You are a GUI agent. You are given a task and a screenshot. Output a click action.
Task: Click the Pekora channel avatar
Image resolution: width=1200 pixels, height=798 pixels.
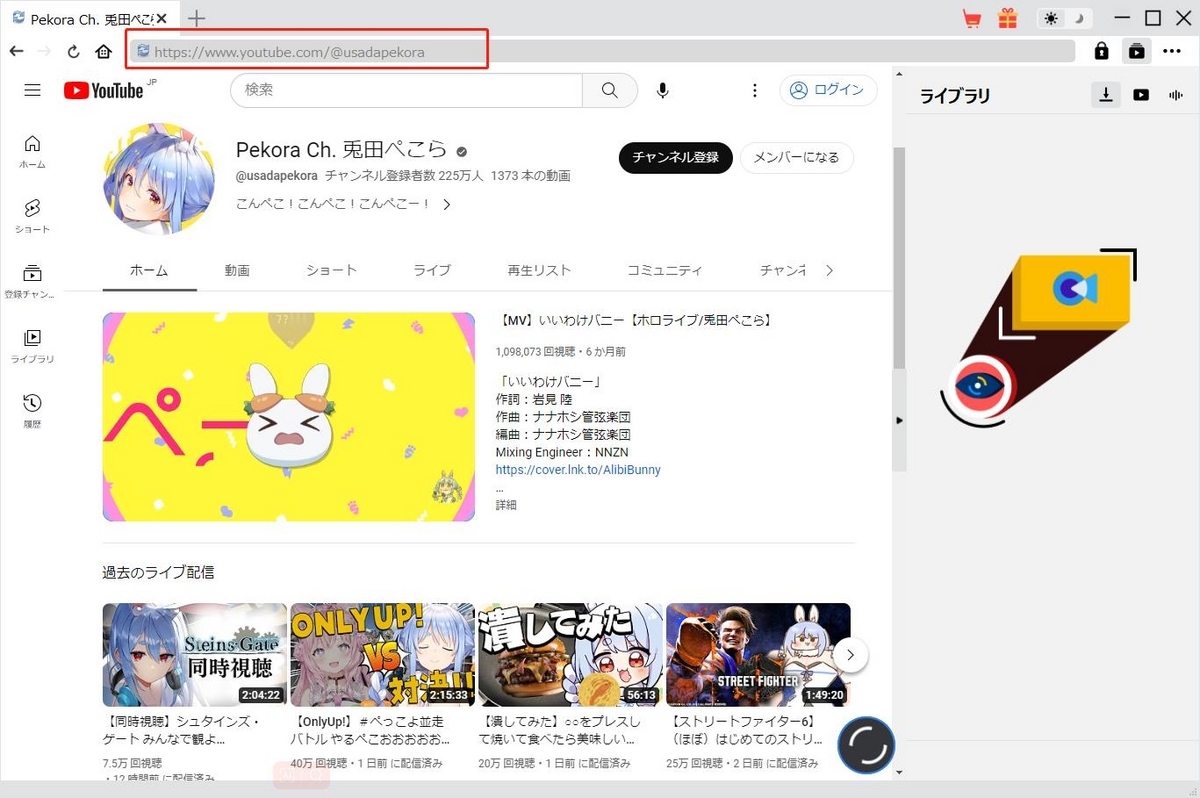tap(158, 179)
